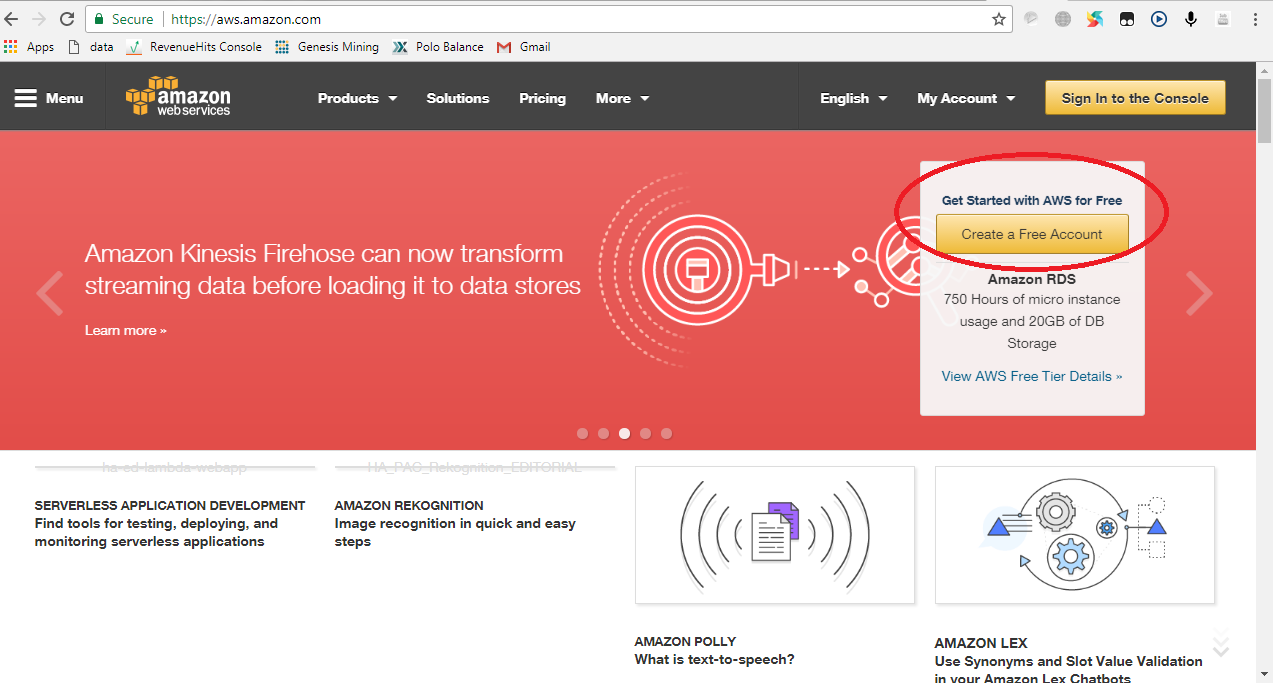Expand the More dropdown in navigation
1280x683 pixels.
[x=622, y=98]
